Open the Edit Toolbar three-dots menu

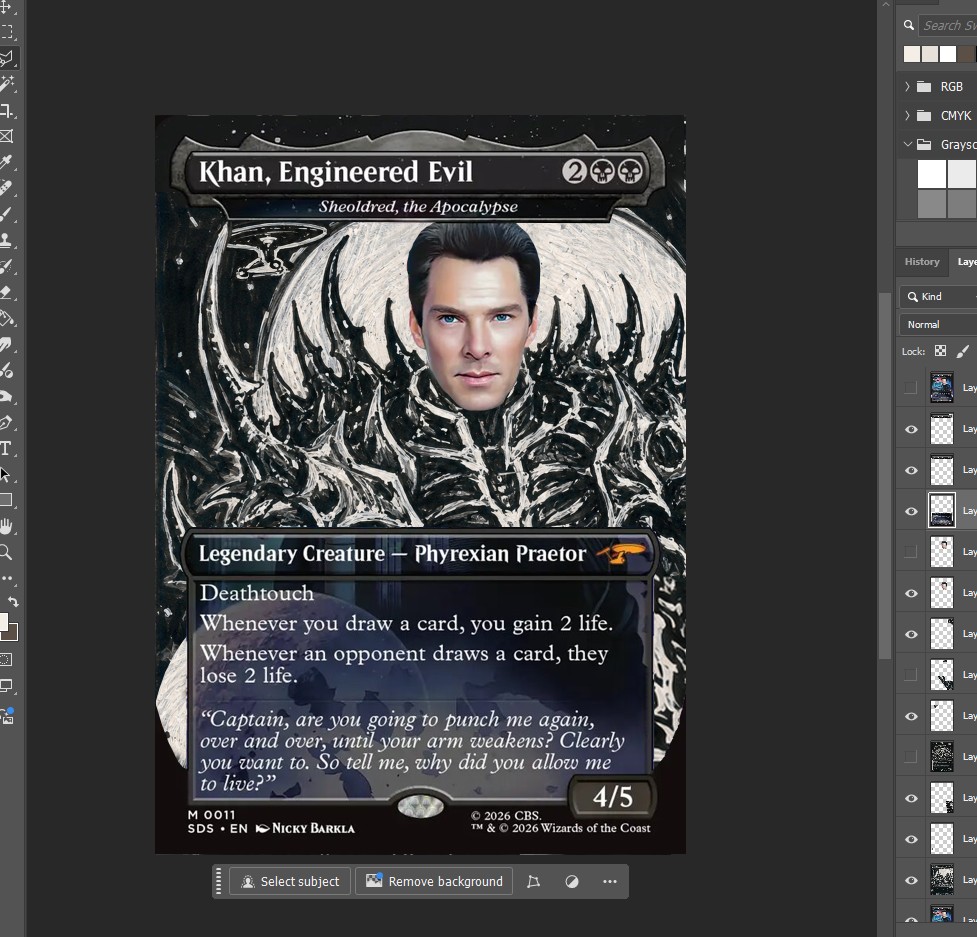pyautogui.click(x=6, y=578)
